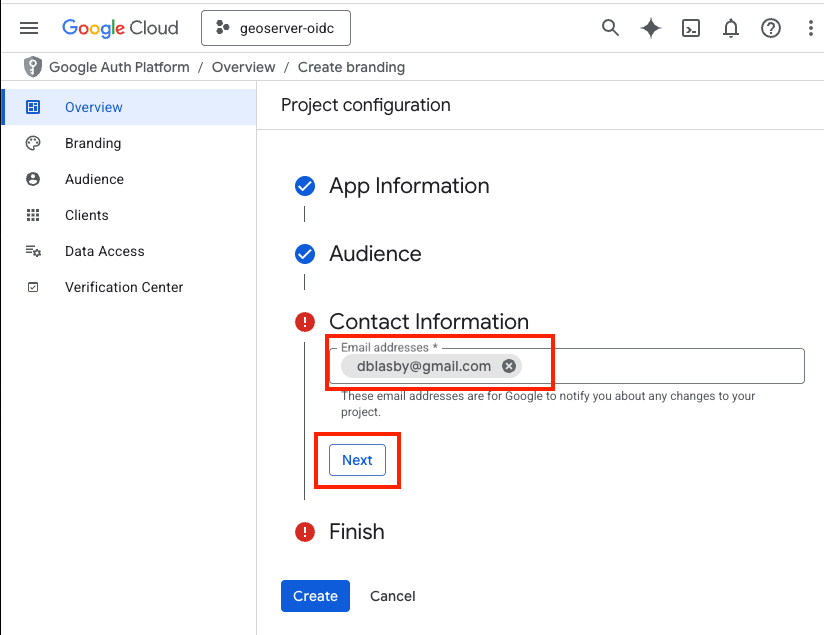Click the Next button
824x635 pixels.
coord(357,460)
